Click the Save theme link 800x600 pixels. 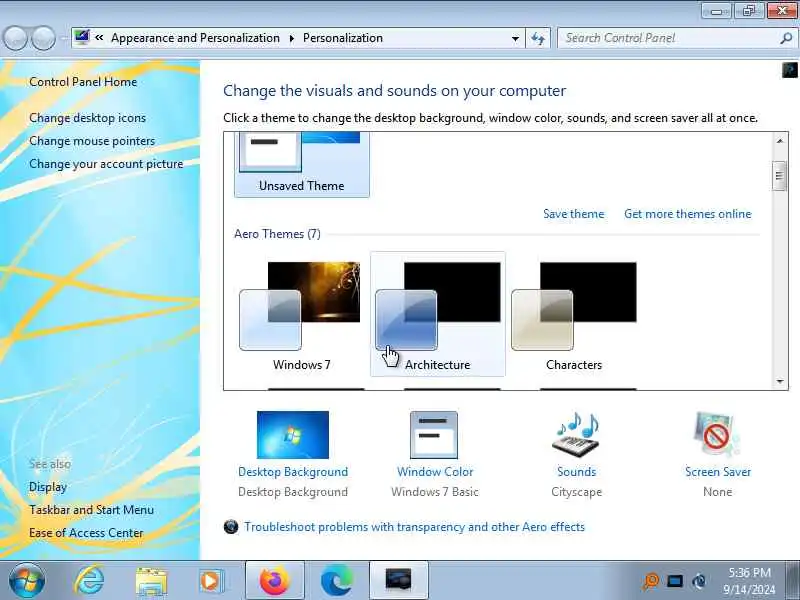573,214
